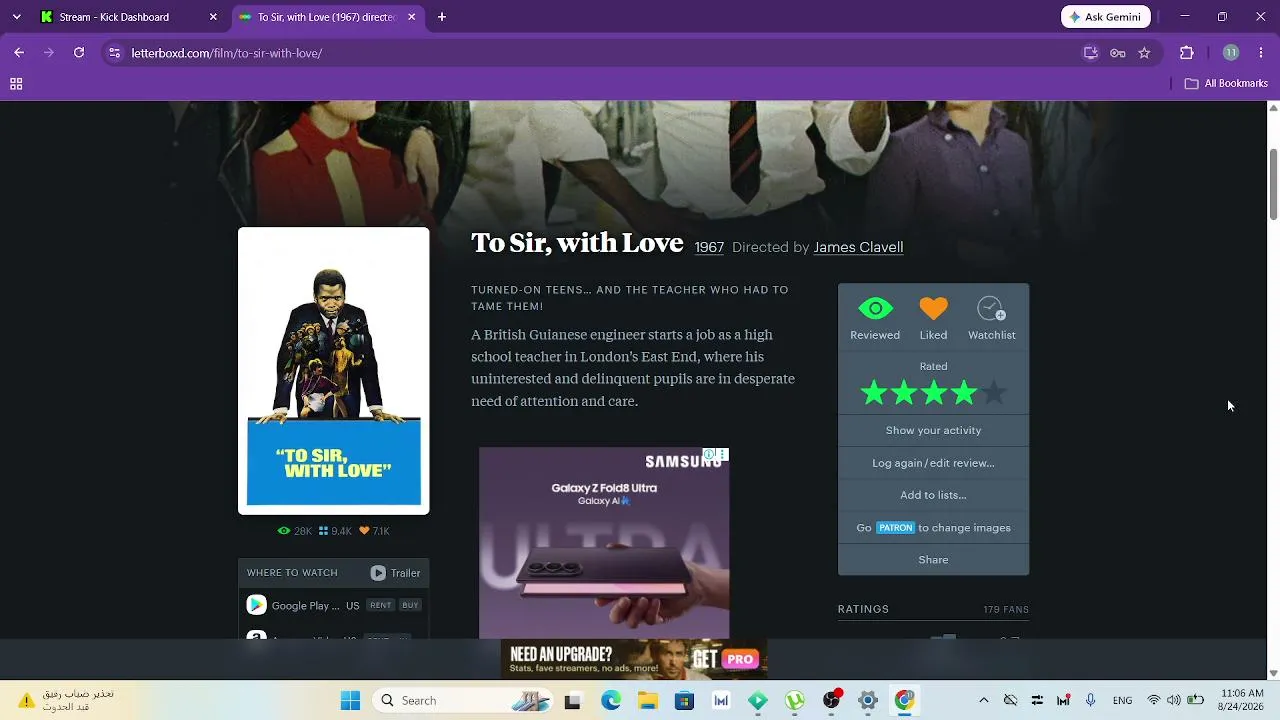Open the apps grid in bookmarks bar
The height and width of the screenshot is (720, 1280).
click(x=16, y=84)
